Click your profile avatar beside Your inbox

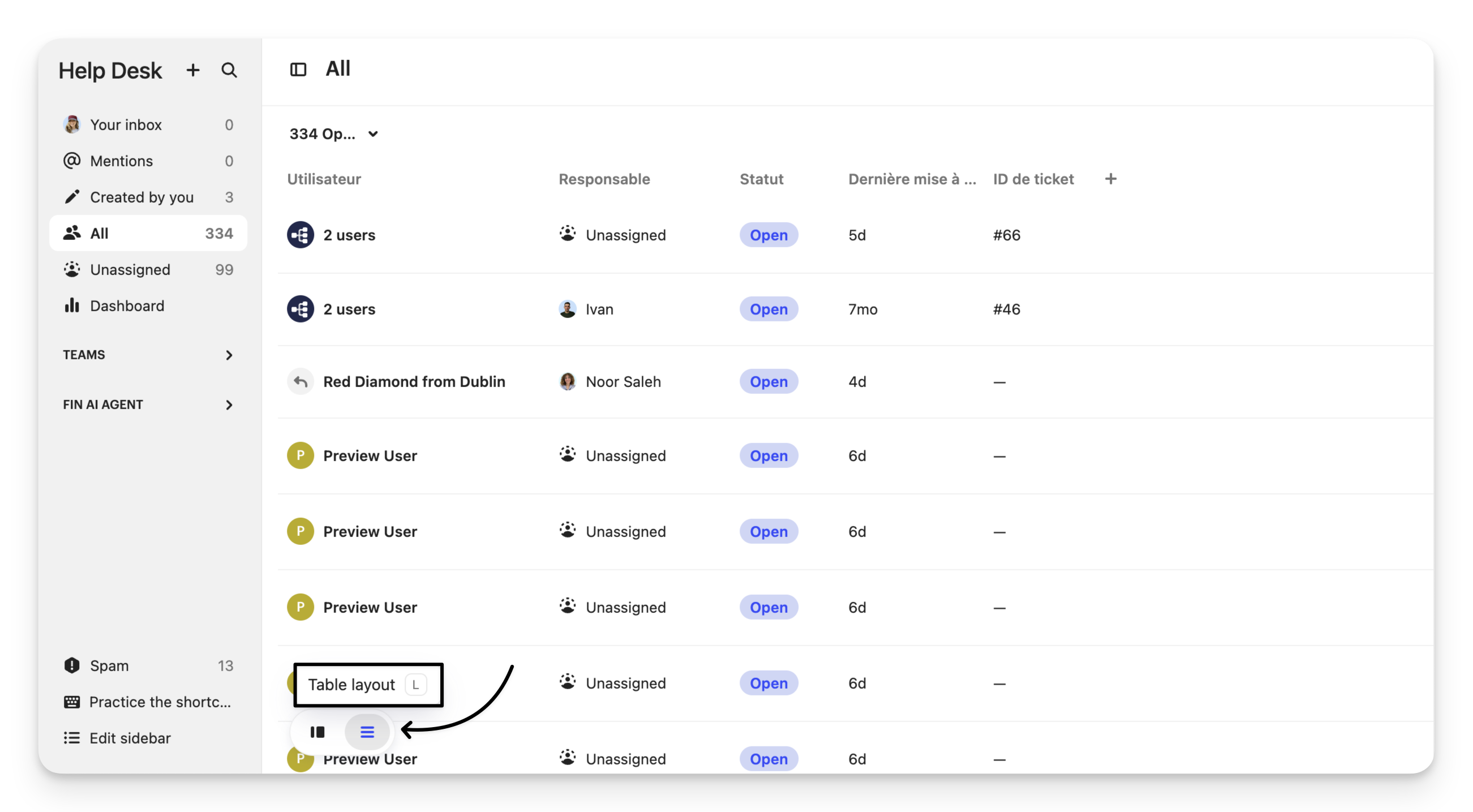71,124
